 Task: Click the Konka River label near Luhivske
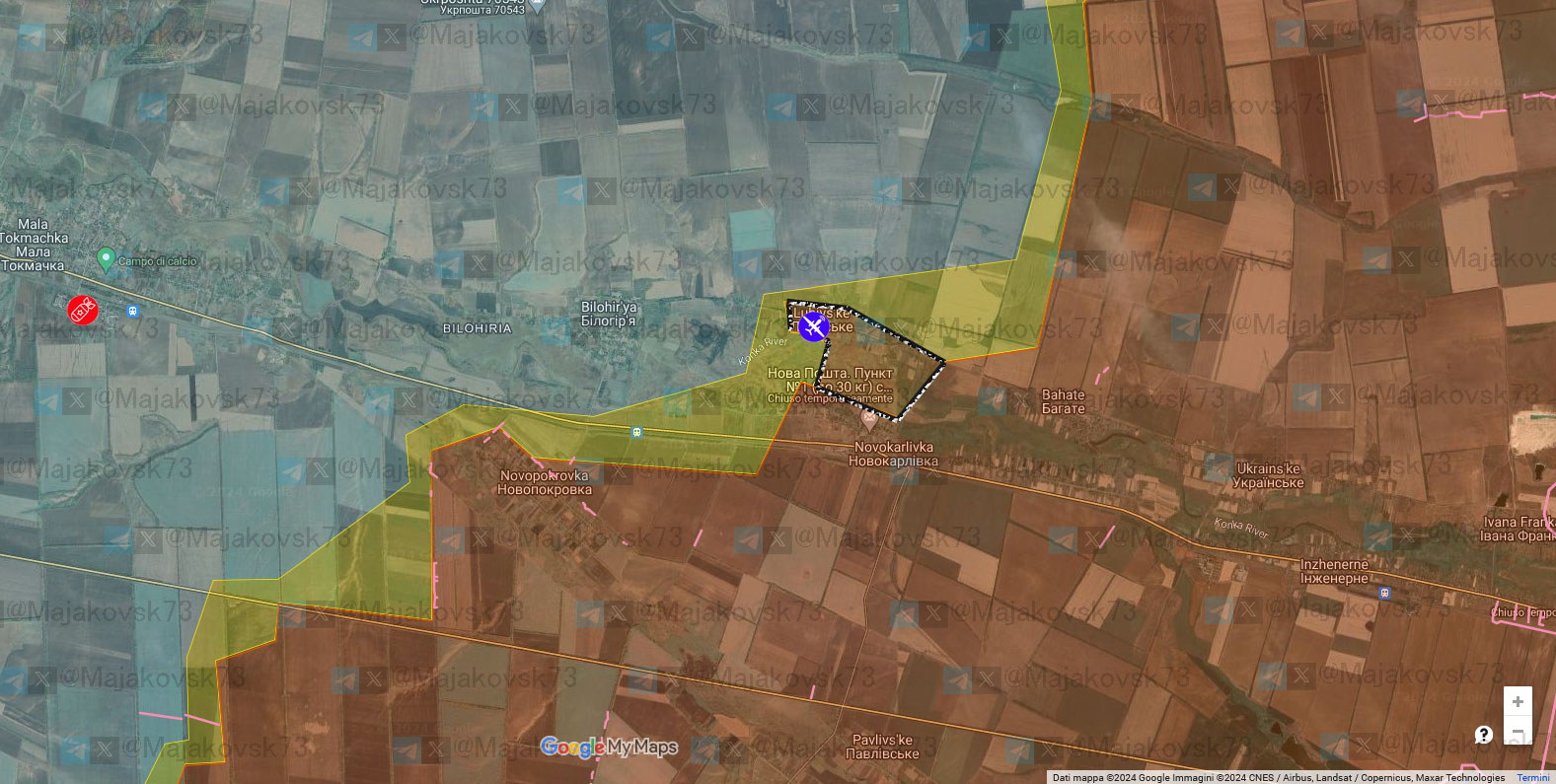click(x=763, y=351)
